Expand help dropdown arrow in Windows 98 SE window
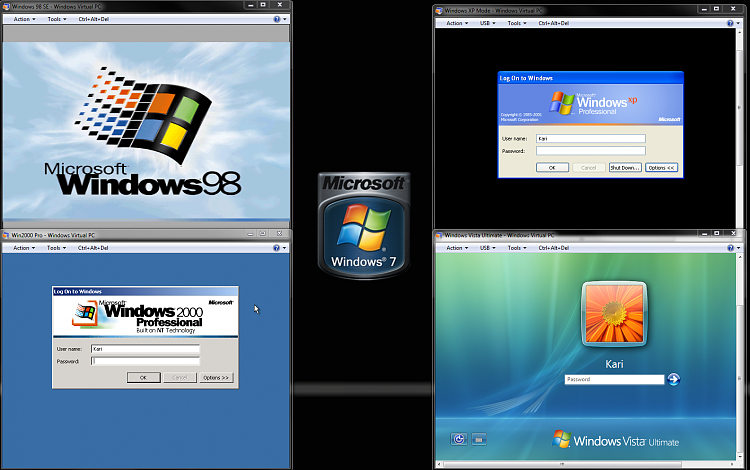This screenshot has height=470, width=750. (x=285, y=19)
